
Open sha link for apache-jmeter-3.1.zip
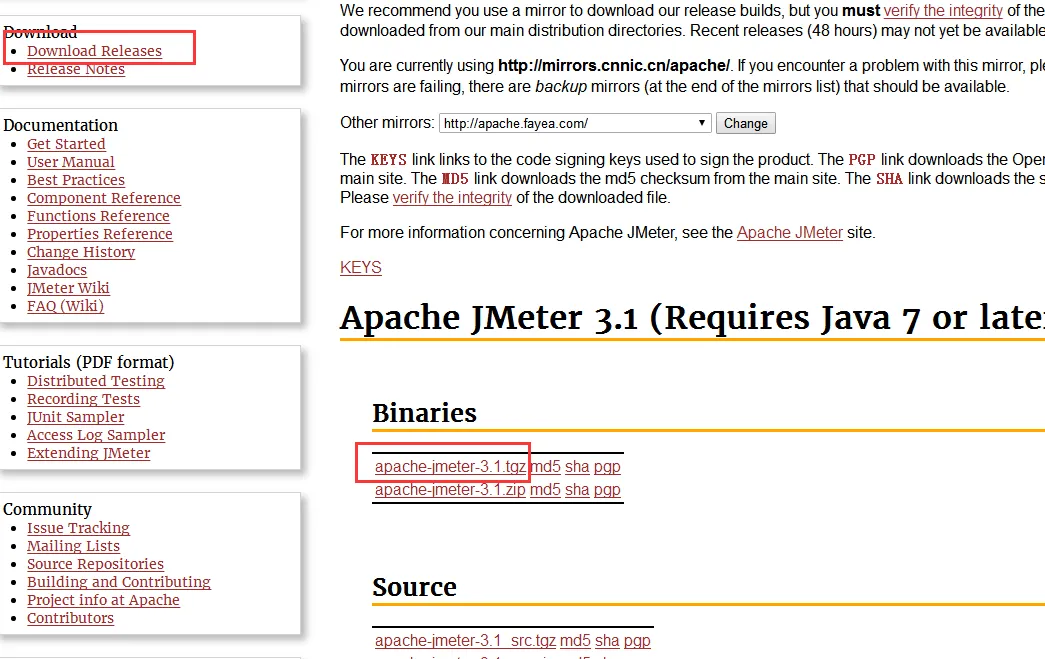point(577,490)
